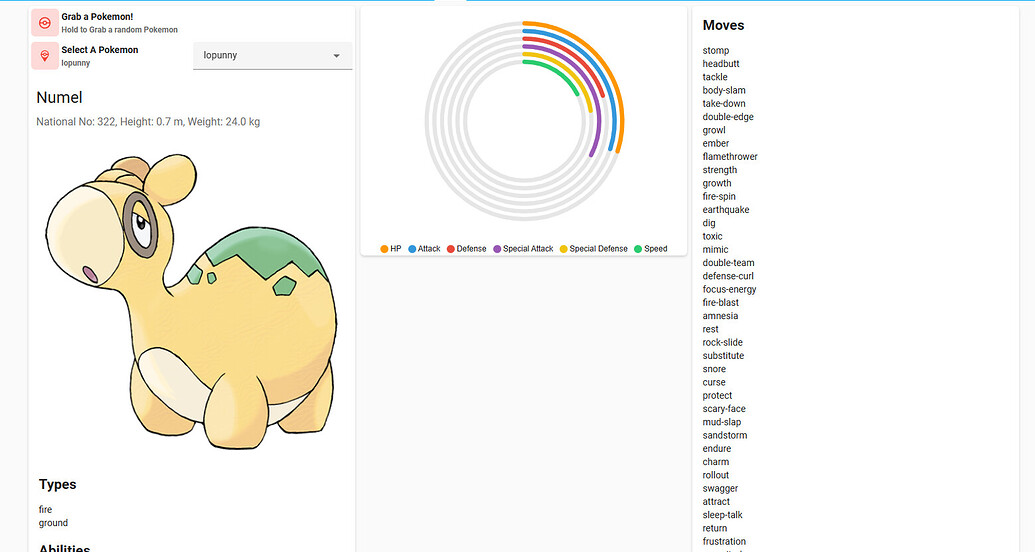
Task: Click the 'mud-slap' move
Action: tap(721, 422)
